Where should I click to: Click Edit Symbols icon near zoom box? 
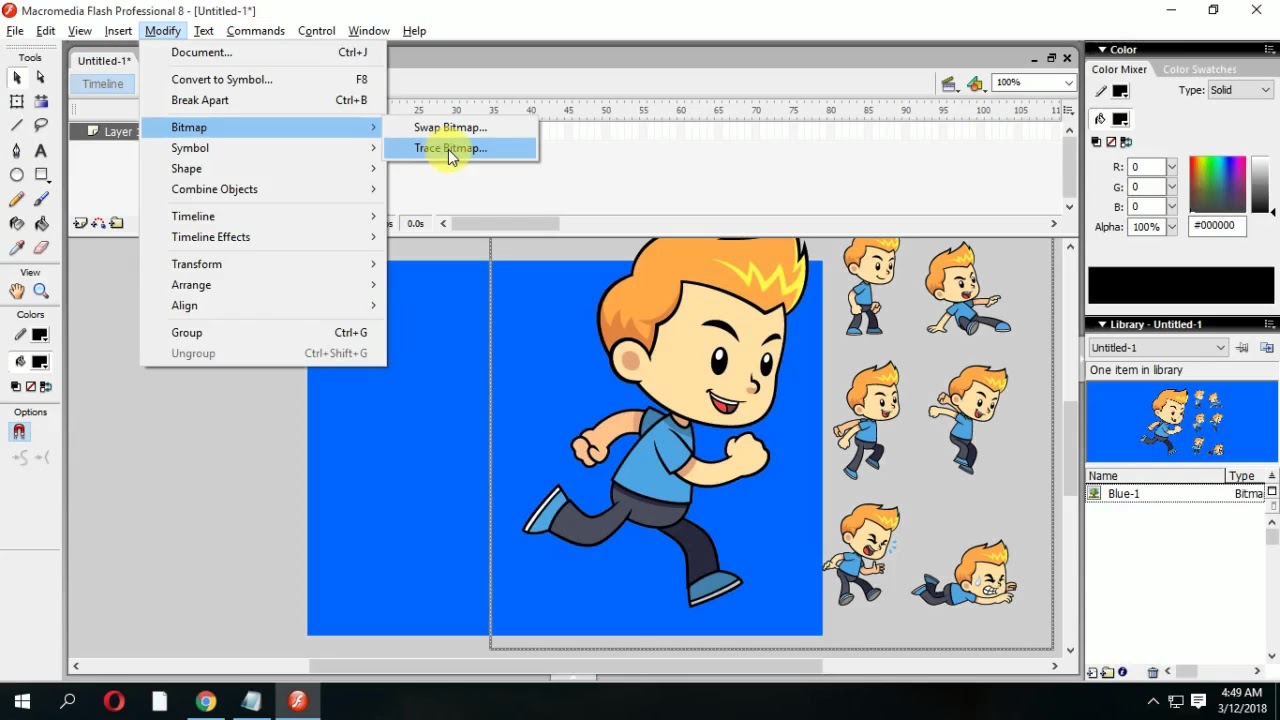point(976,83)
